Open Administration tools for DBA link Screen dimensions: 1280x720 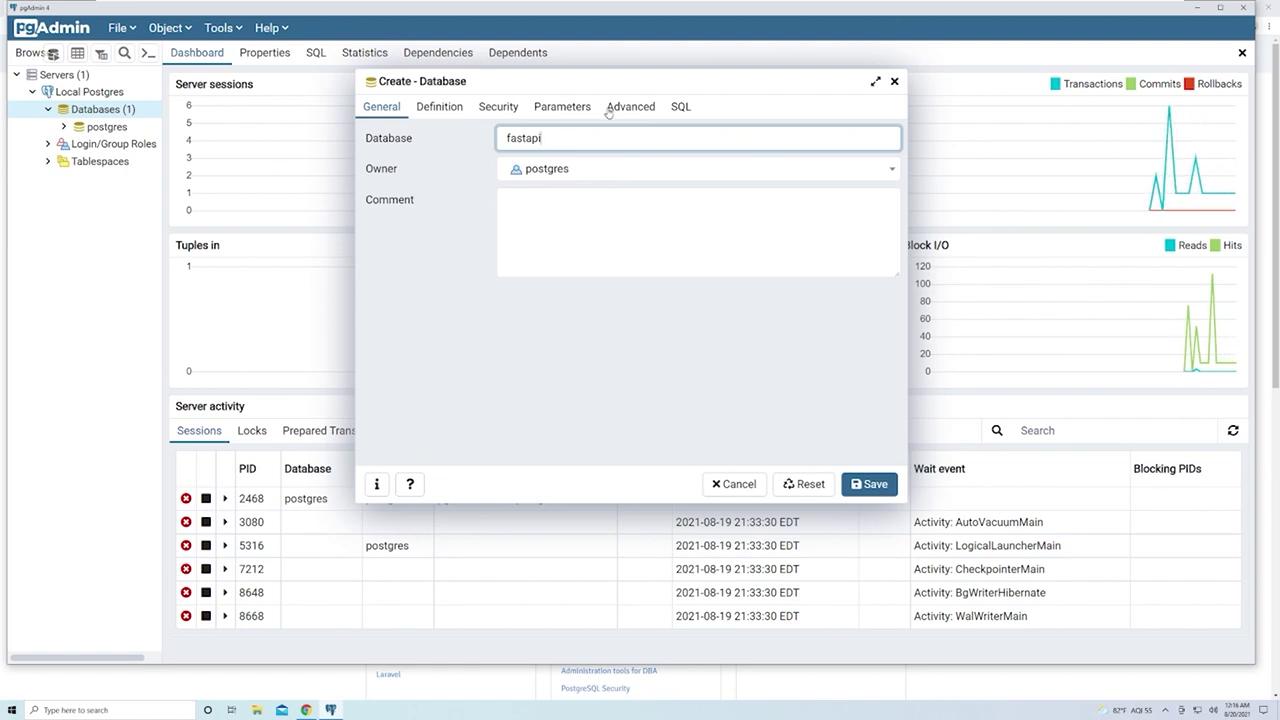pyautogui.click(x=609, y=671)
